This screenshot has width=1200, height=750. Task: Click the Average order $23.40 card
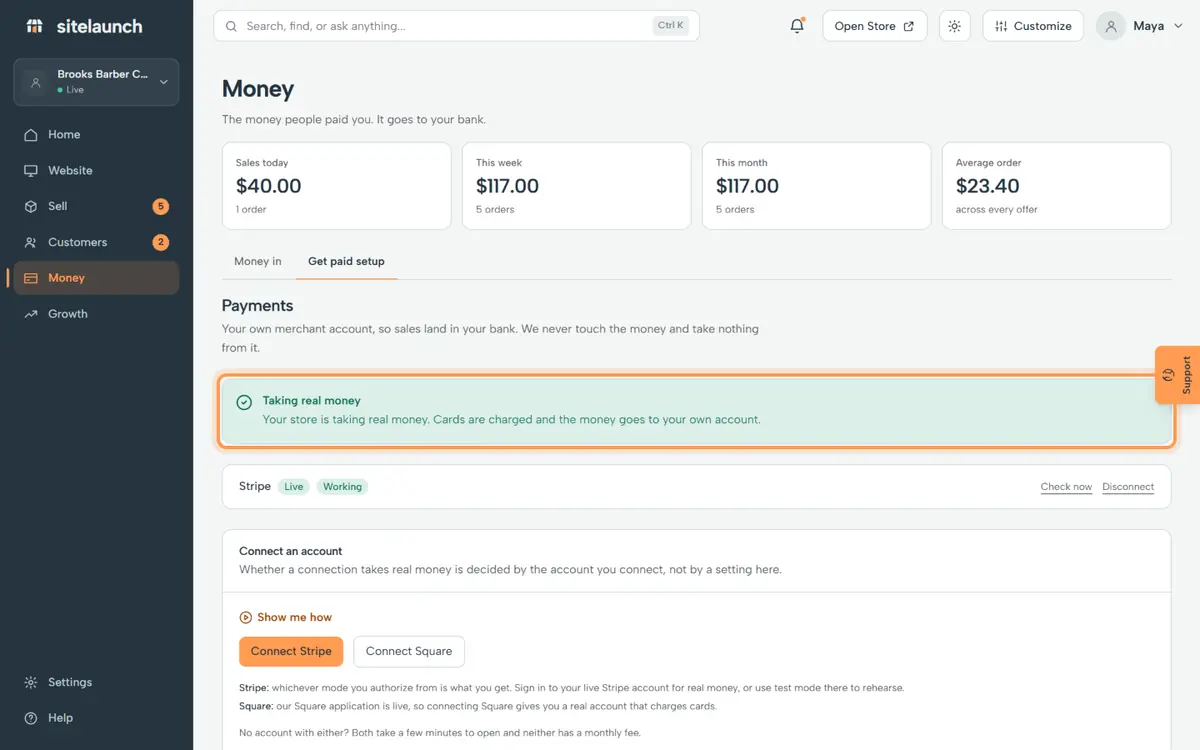pyautogui.click(x=1056, y=186)
